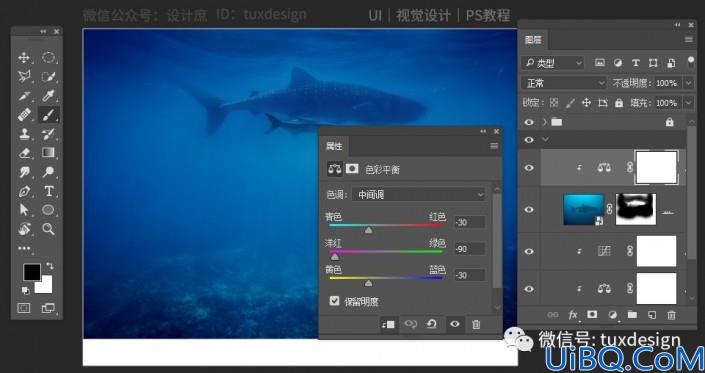Select the shark layer thumbnail

[x=584, y=209]
